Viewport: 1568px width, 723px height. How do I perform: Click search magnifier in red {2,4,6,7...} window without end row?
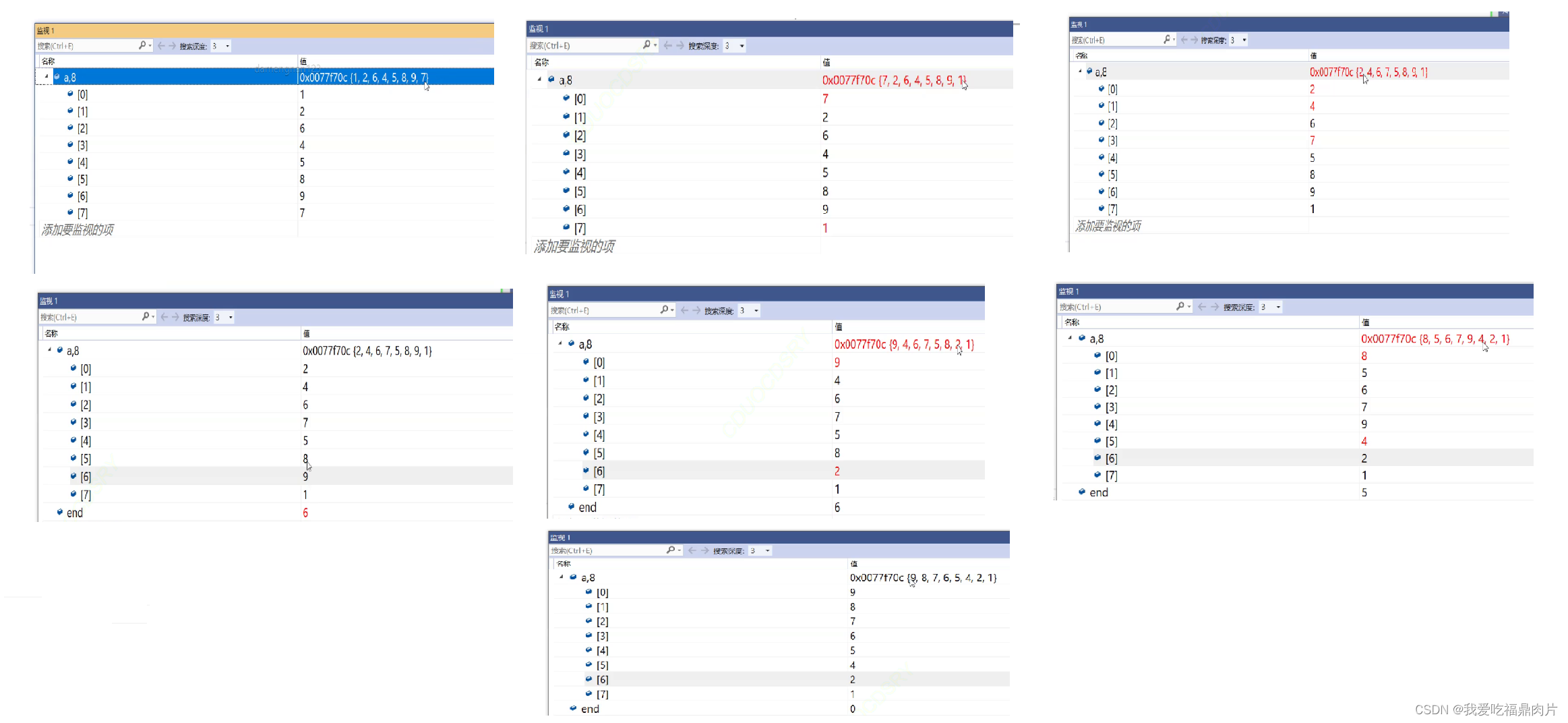(1167, 40)
